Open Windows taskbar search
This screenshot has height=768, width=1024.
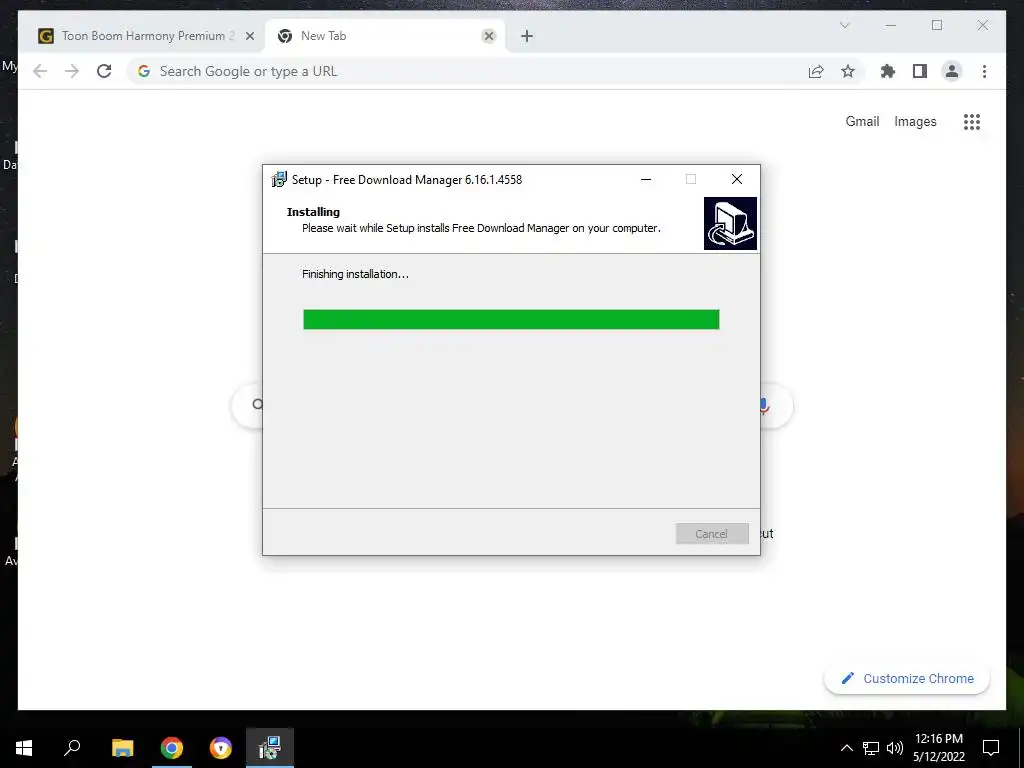[x=72, y=748]
